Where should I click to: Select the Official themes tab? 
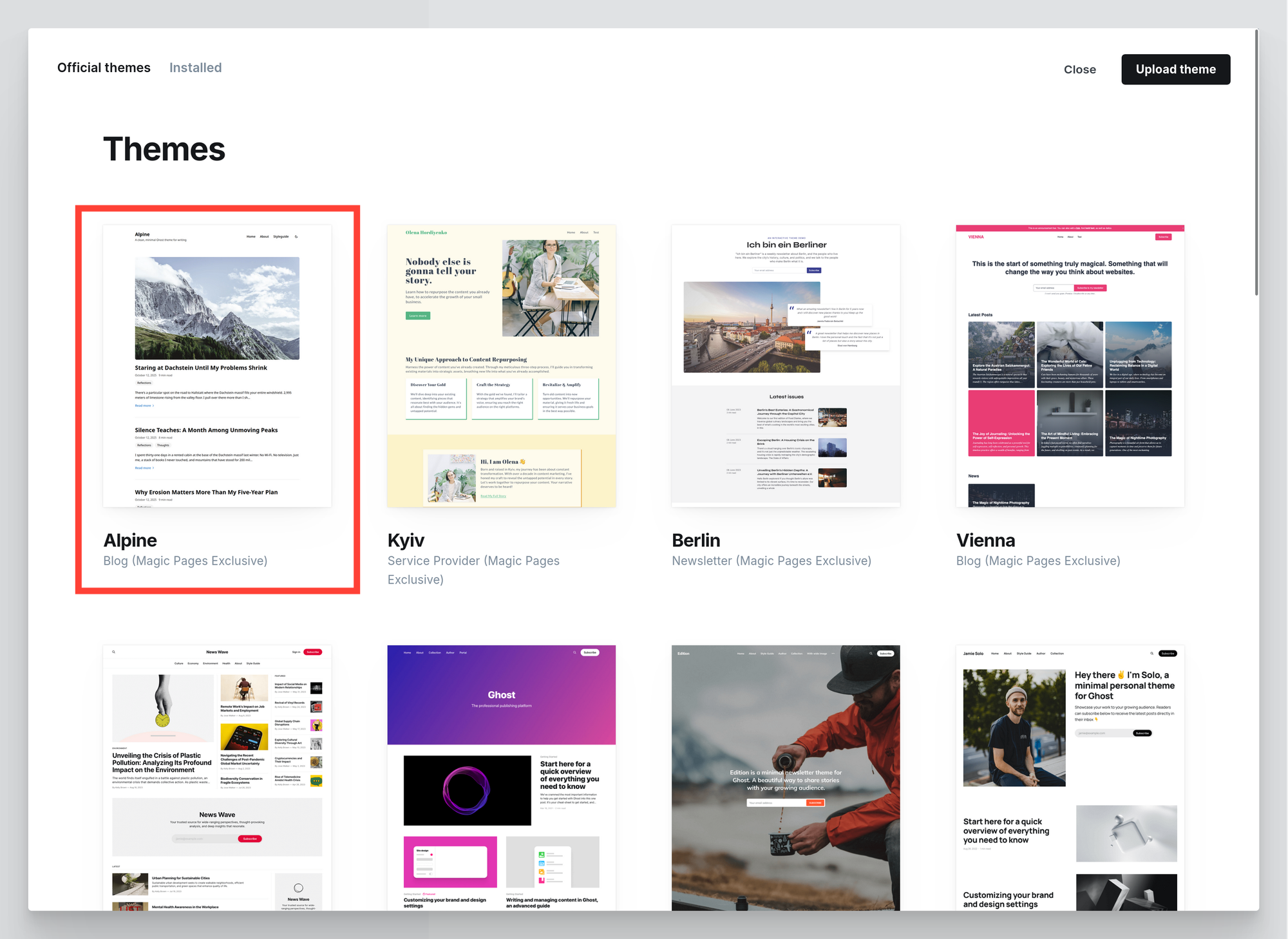[x=104, y=68]
